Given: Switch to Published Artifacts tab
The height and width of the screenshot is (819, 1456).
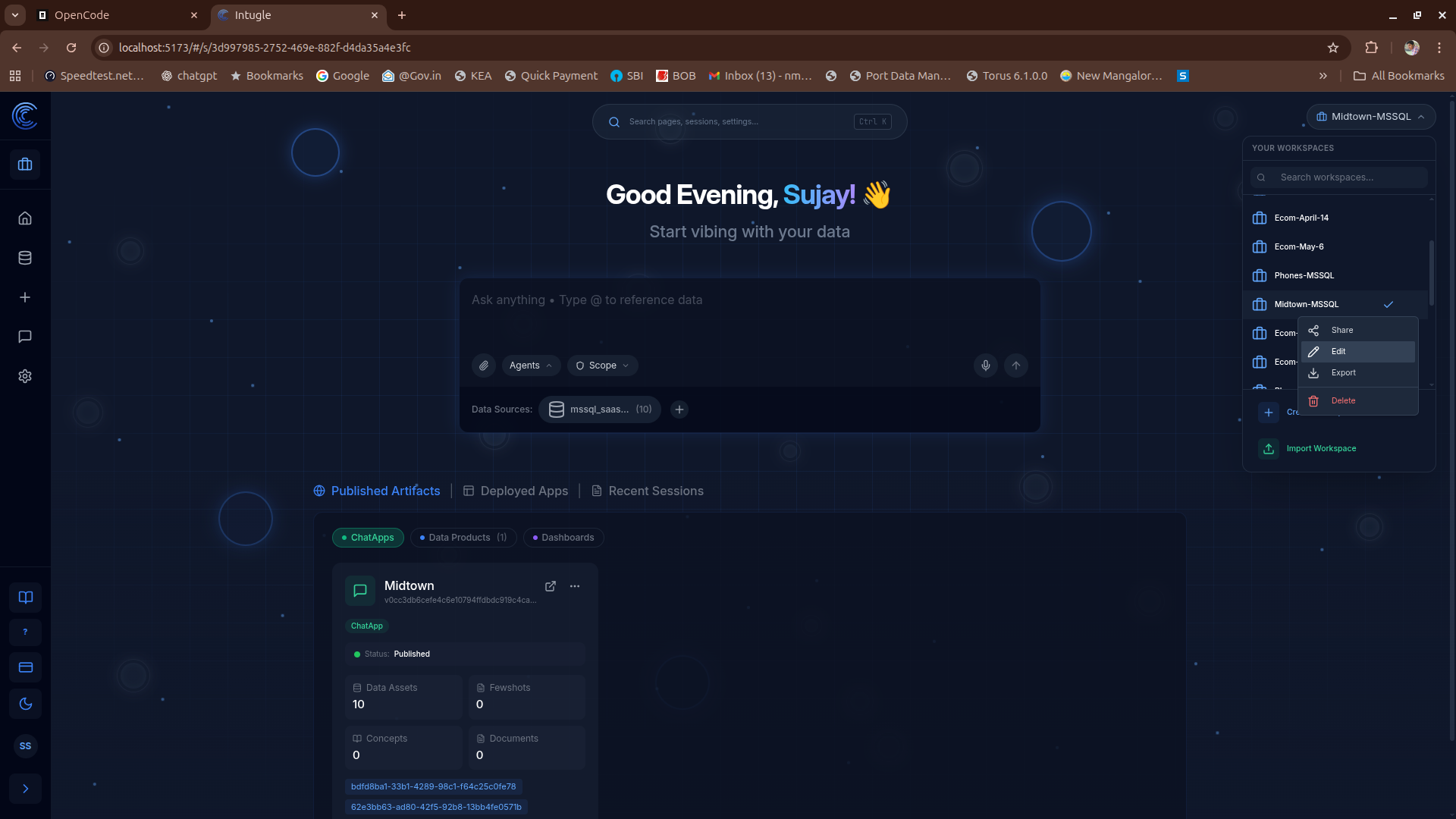Looking at the screenshot, I should 377,491.
